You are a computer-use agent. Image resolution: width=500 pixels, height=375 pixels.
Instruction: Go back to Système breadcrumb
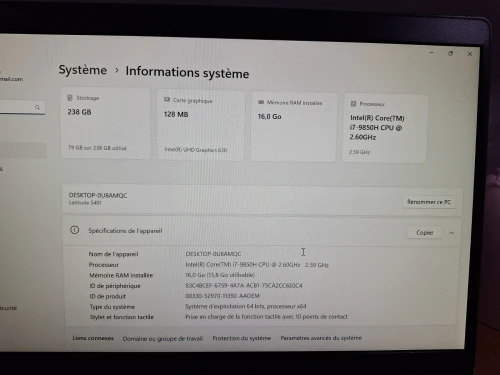coord(83,70)
